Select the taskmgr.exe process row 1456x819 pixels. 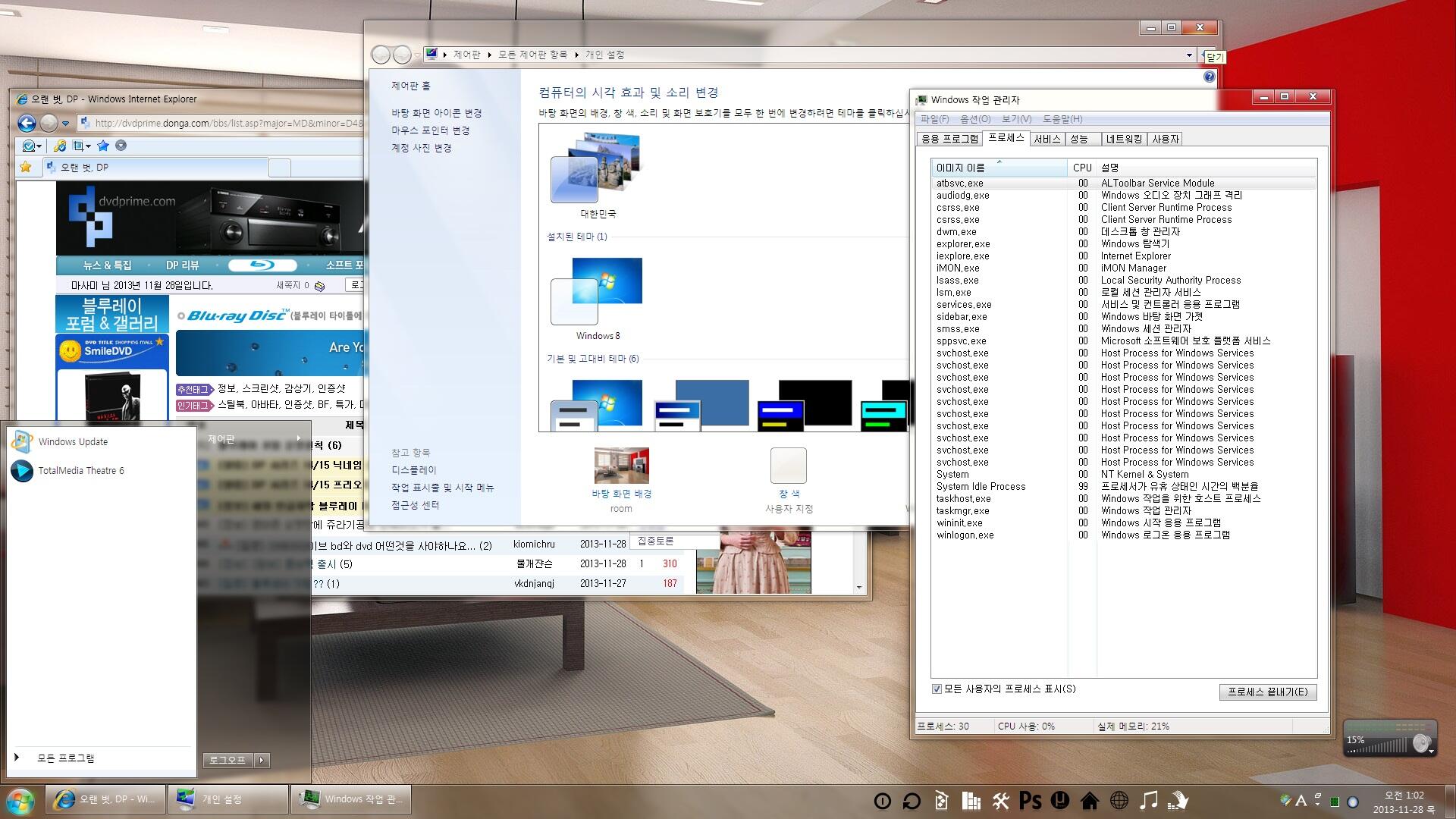1124,510
